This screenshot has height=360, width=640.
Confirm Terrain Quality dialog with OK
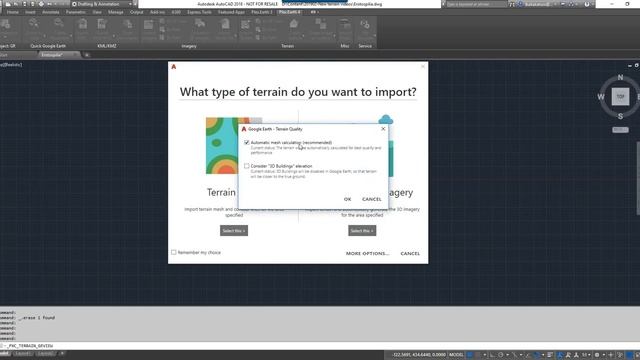[347, 199]
